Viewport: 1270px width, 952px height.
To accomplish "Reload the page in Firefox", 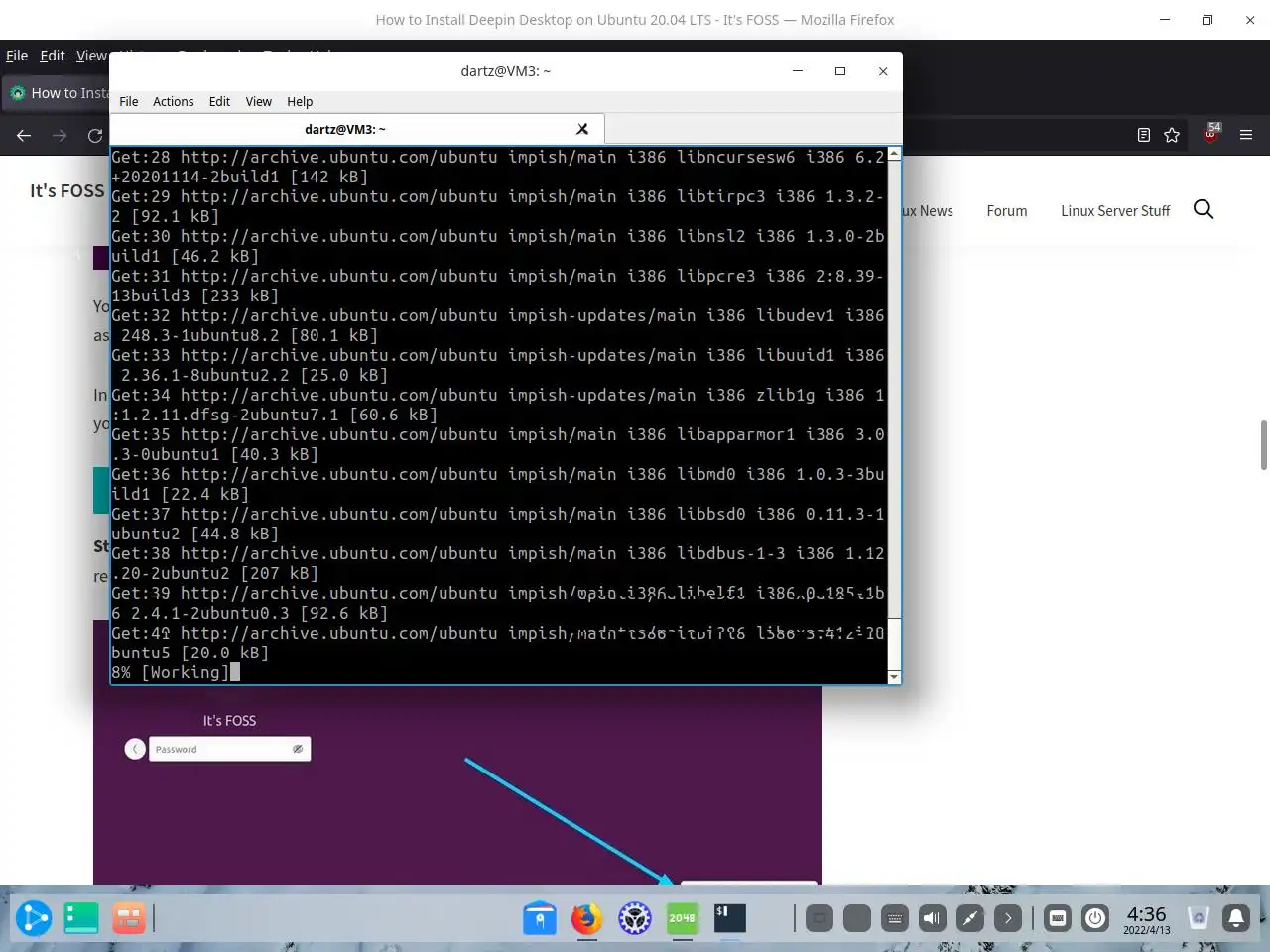I will point(95,135).
